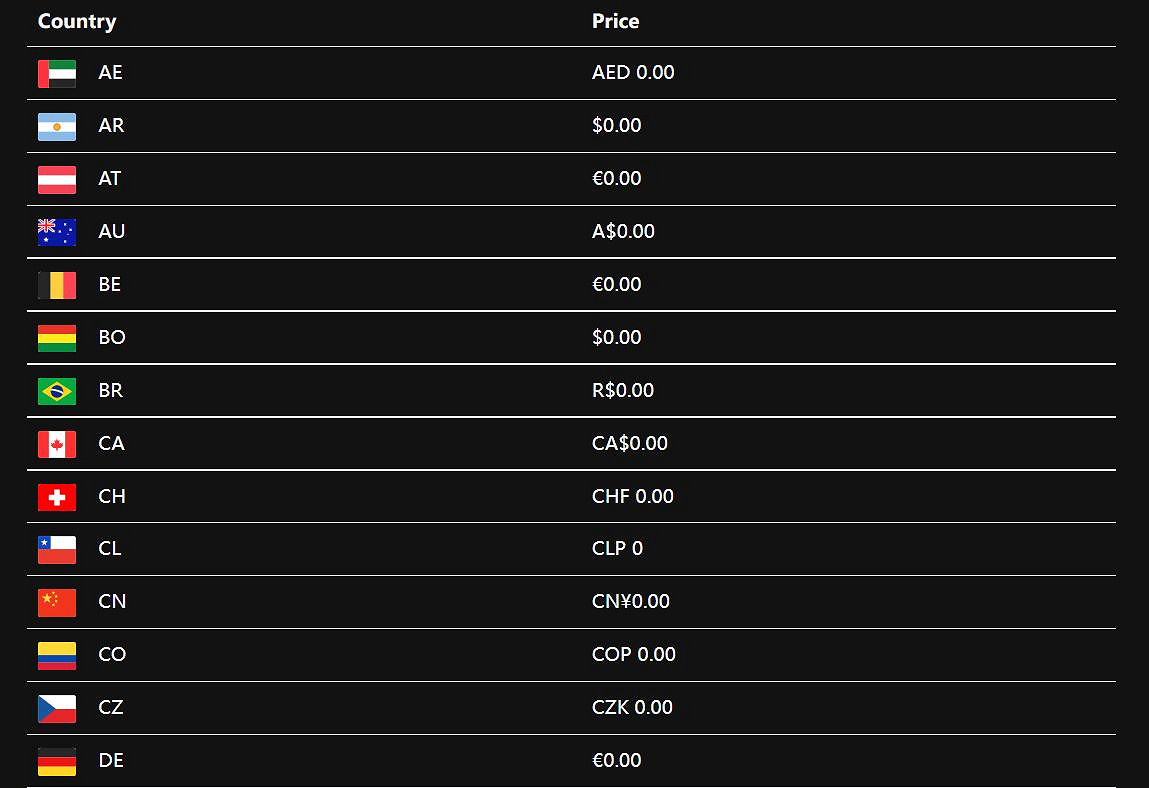The image size is (1149, 788).
Task: Click the Switzerland flag icon
Action: click(57, 497)
